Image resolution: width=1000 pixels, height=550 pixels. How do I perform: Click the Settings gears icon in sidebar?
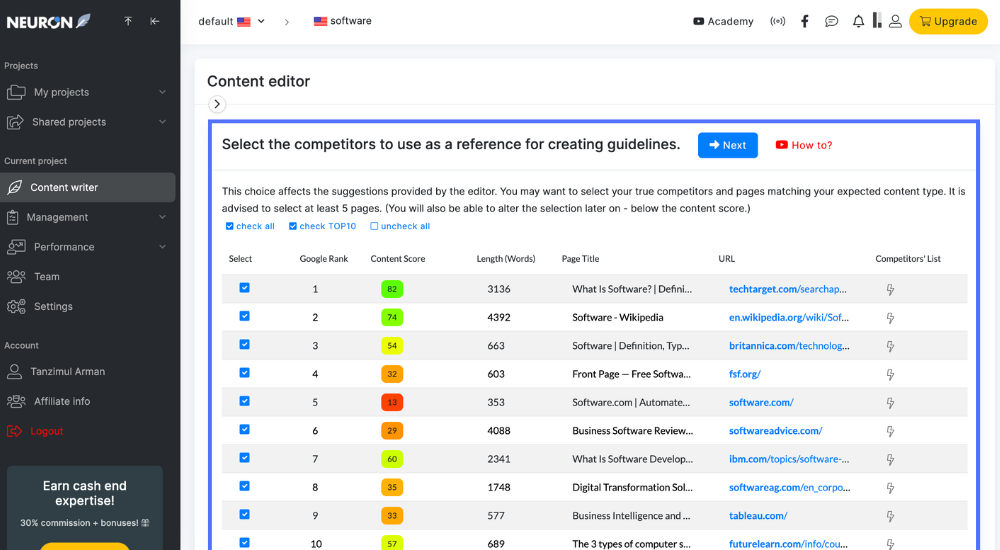click(x=16, y=306)
